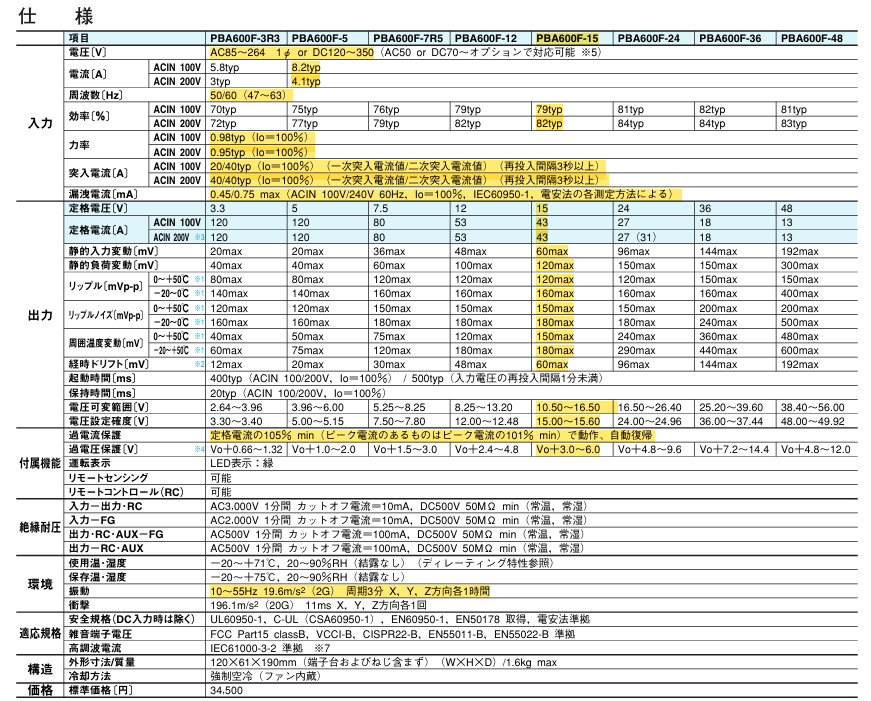Click the PBA600F-48 column header
The height and width of the screenshot is (701, 871).
click(x=812, y=38)
